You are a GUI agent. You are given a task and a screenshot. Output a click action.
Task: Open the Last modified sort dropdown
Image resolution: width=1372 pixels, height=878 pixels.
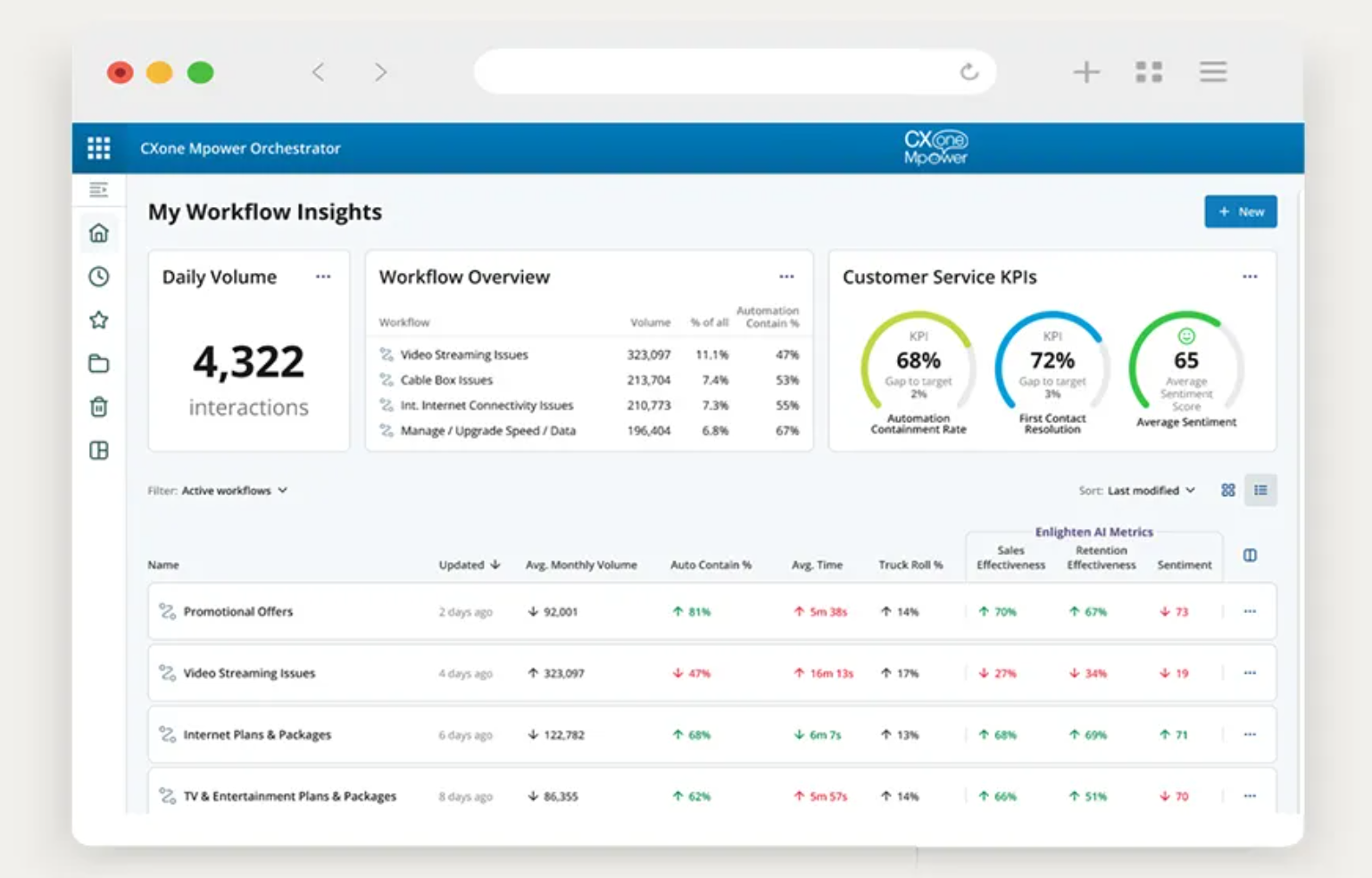(1151, 491)
